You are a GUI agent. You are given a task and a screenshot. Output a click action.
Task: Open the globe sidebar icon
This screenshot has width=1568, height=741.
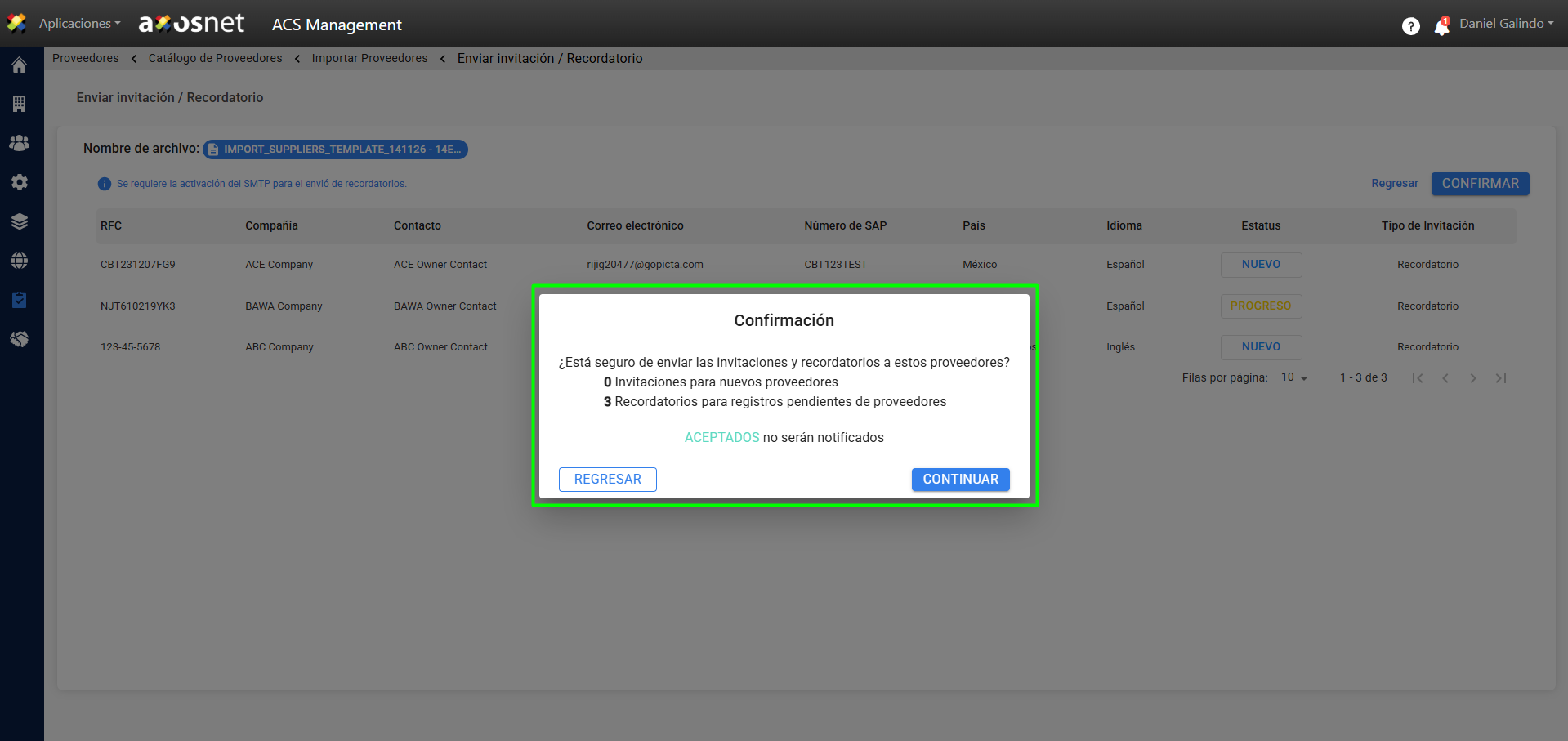(20, 261)
